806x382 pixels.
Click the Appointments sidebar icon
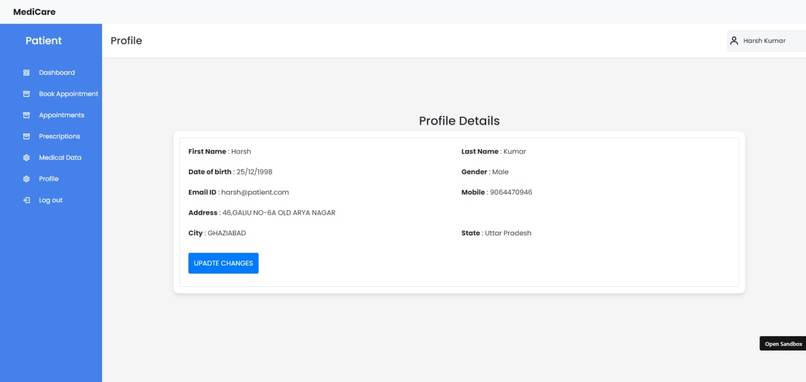click(27, 115)
